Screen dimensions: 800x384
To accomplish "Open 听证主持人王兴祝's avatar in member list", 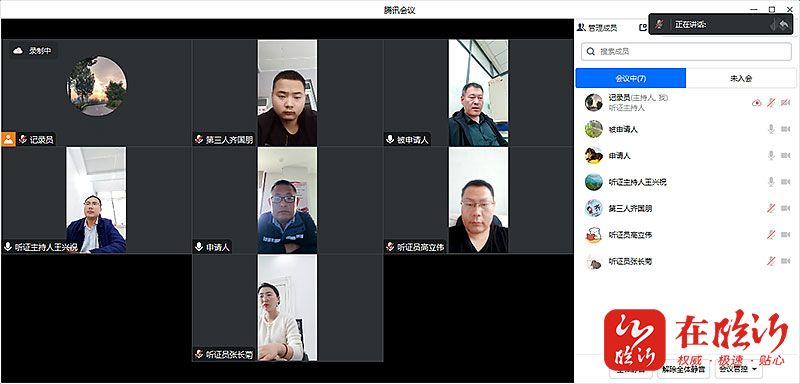I will coord(593,182).
